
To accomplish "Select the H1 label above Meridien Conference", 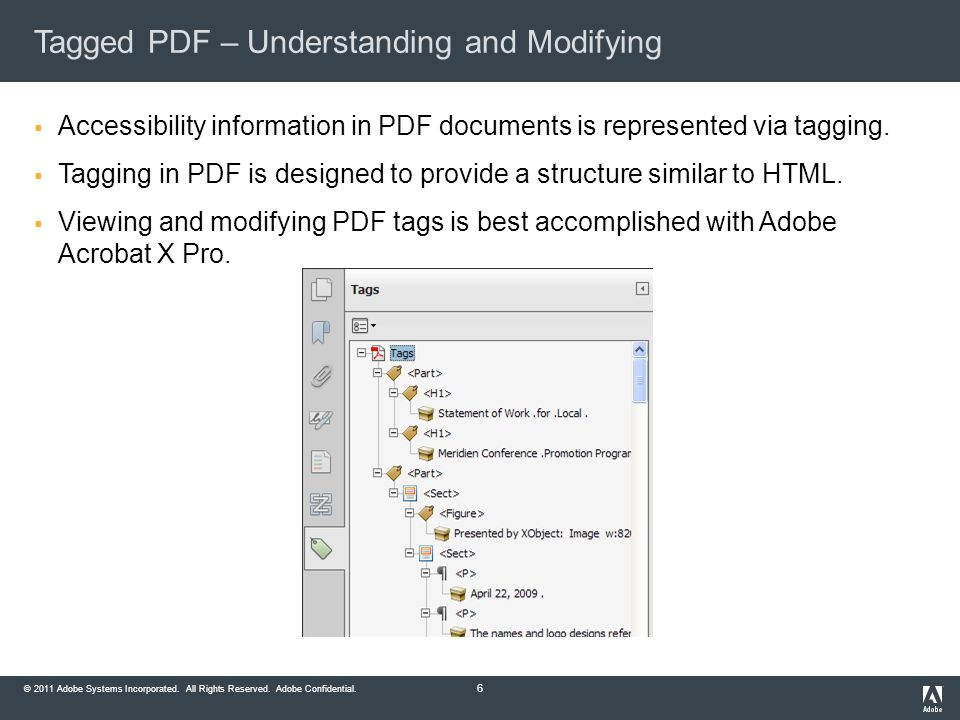I will click(x=437, y=433).
